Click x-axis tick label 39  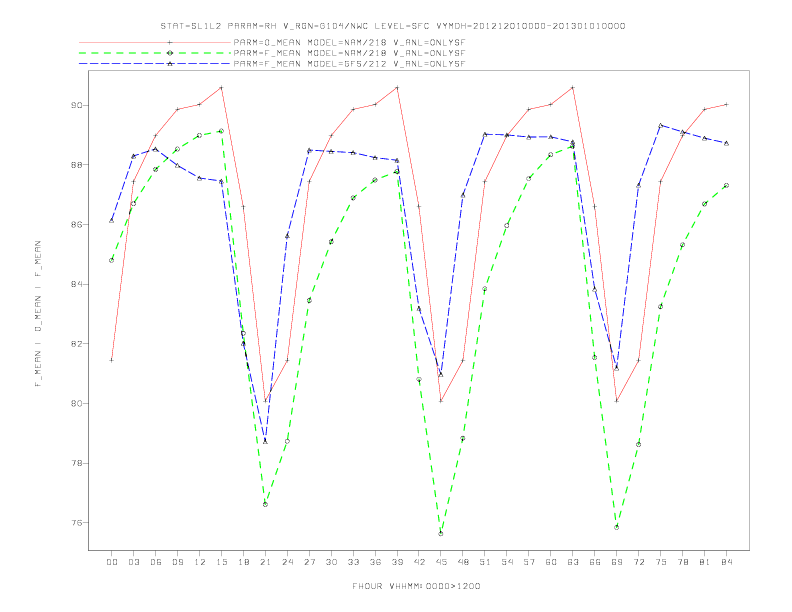click(397, 562)
